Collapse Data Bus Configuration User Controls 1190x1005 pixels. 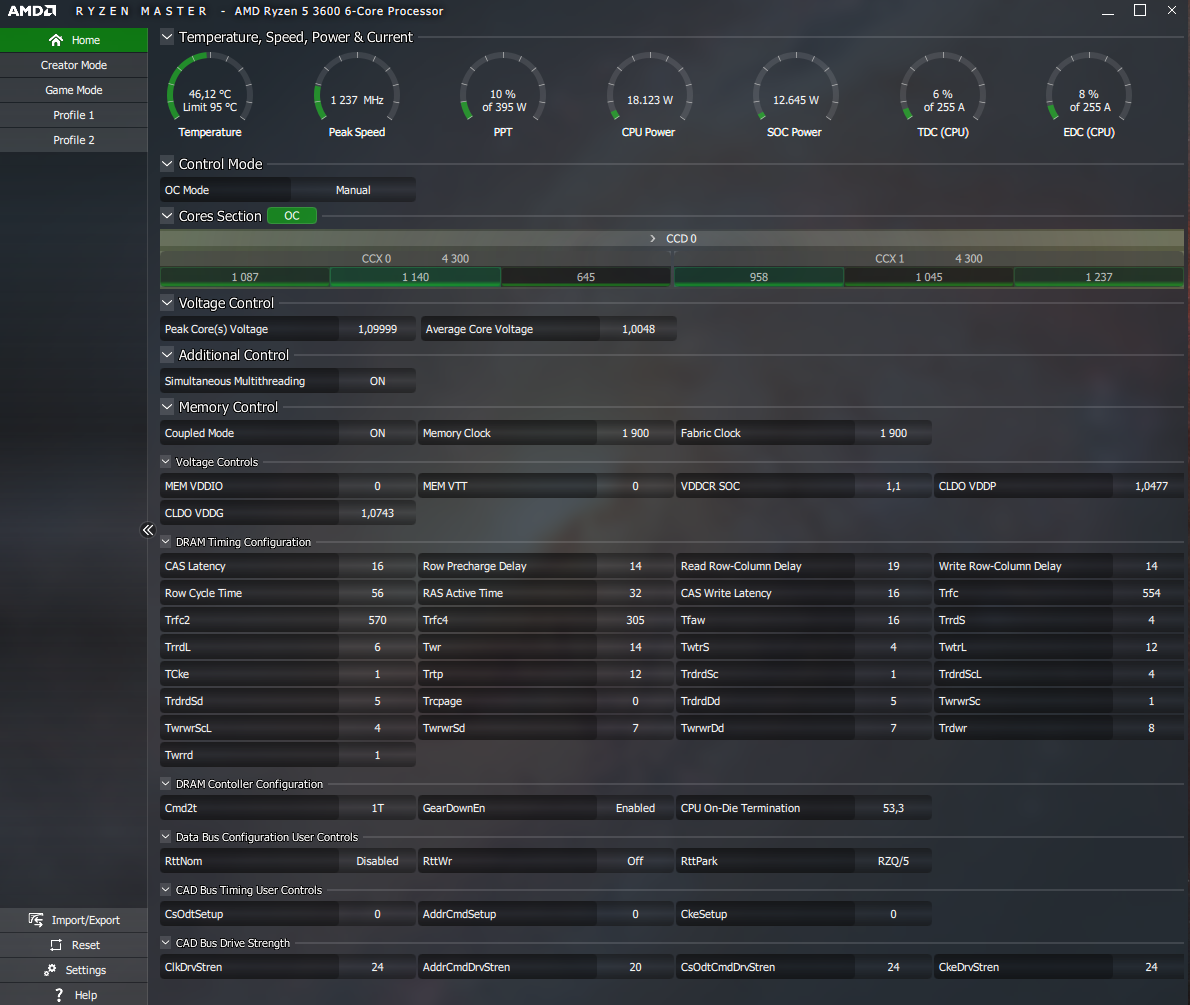click(x=165, y=836)
